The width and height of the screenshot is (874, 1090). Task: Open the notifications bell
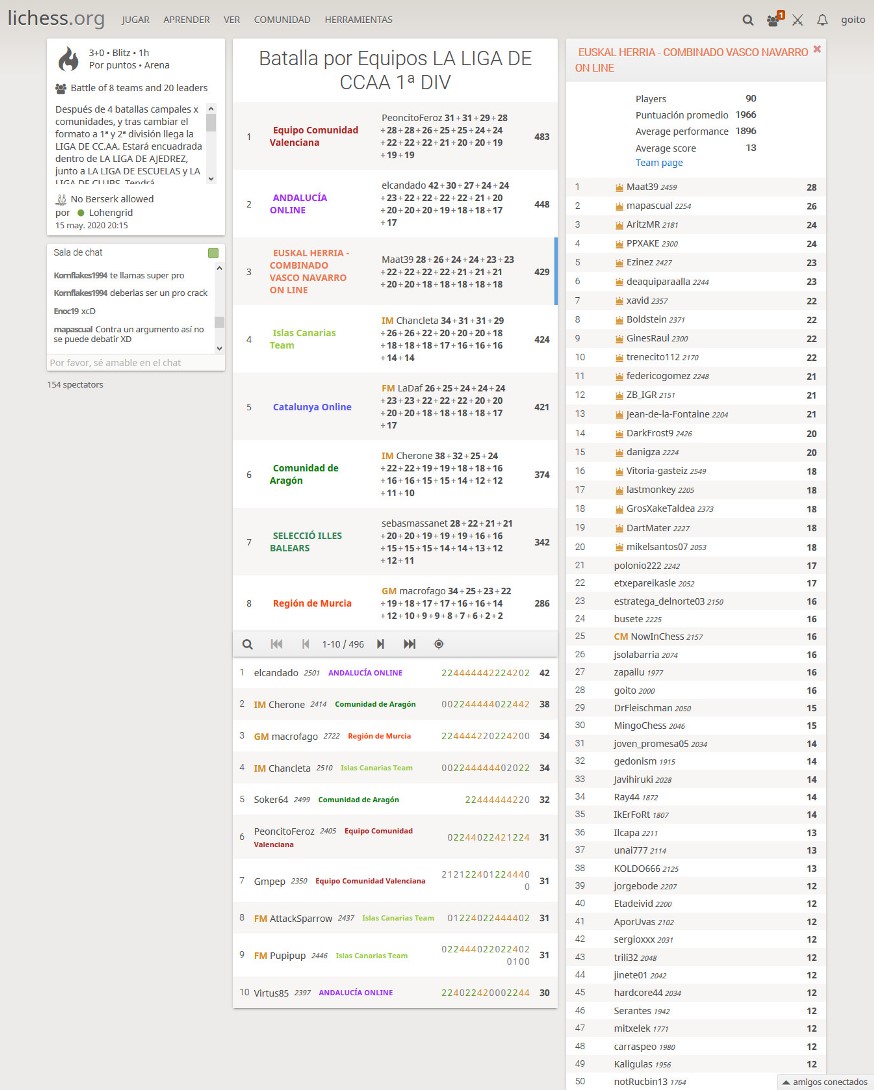pyautogui.click(x=822, y=19)
